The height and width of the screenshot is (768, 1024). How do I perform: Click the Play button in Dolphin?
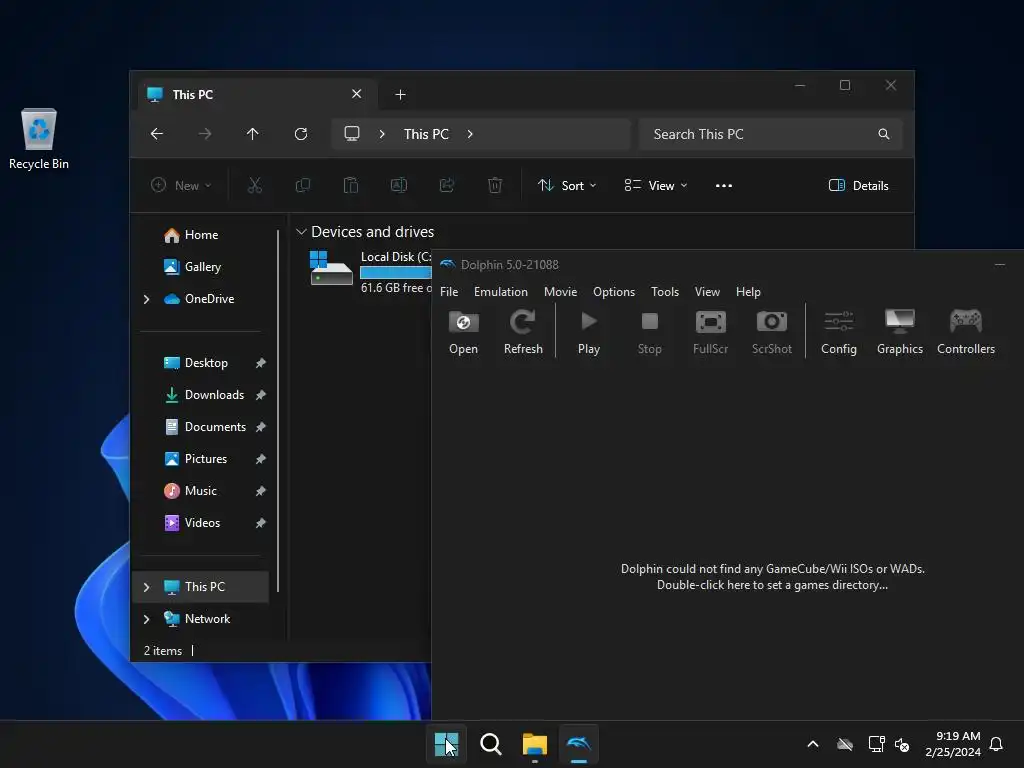click(x=588, y=332)
